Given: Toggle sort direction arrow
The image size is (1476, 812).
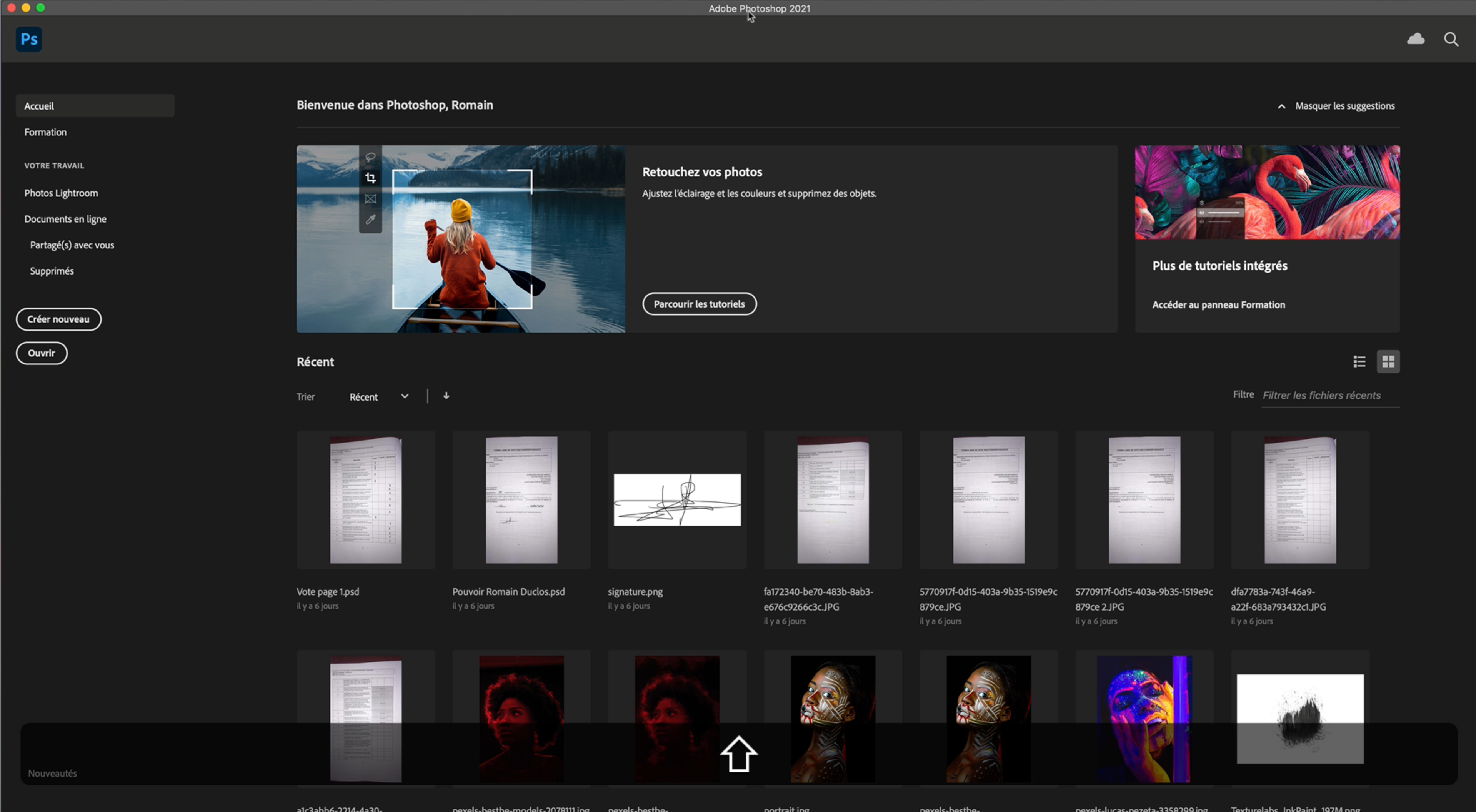Looking at the screenshot, I should click(x=446, y=396).
